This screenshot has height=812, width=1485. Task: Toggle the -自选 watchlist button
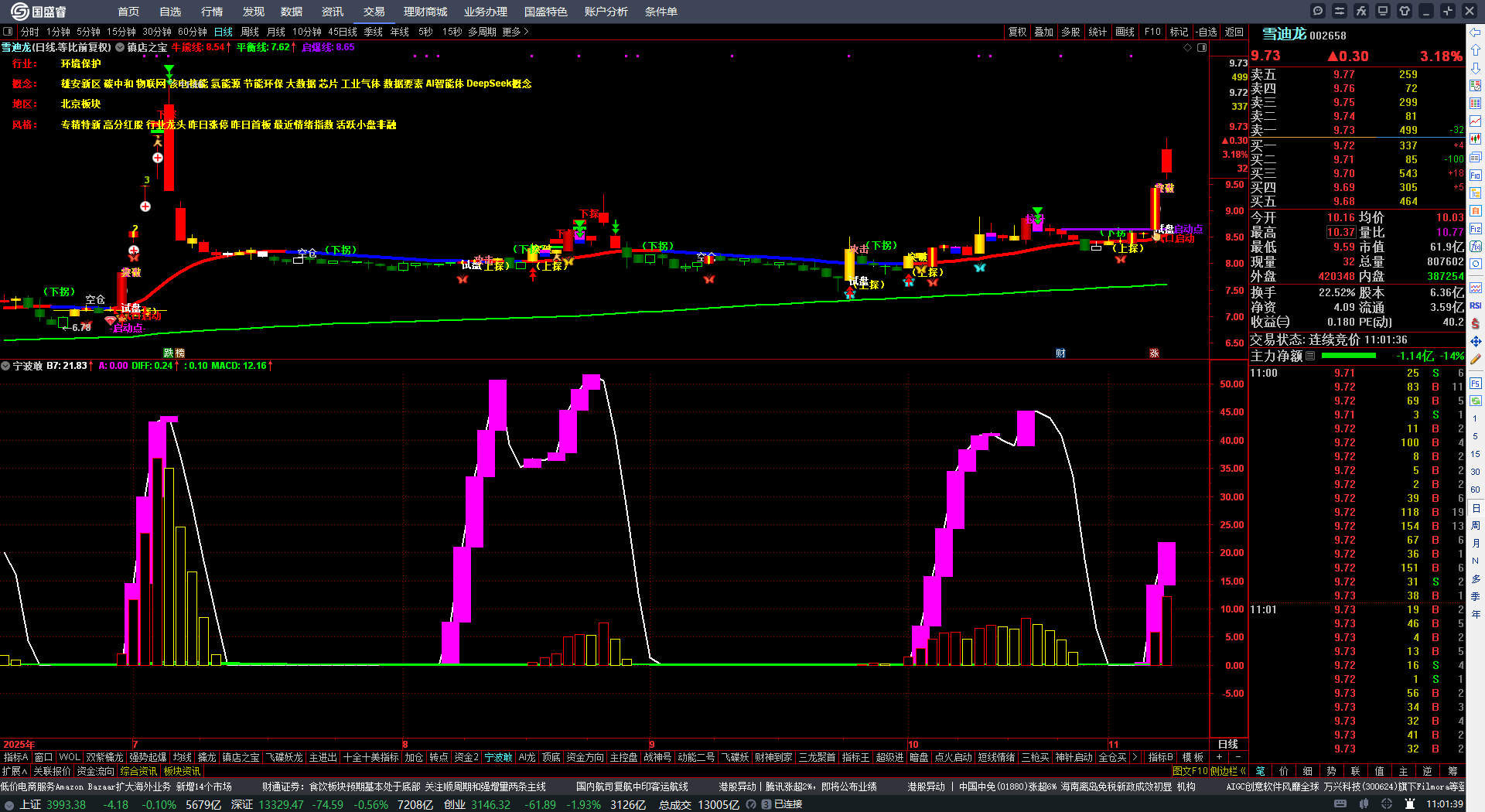coord(1207,32)
